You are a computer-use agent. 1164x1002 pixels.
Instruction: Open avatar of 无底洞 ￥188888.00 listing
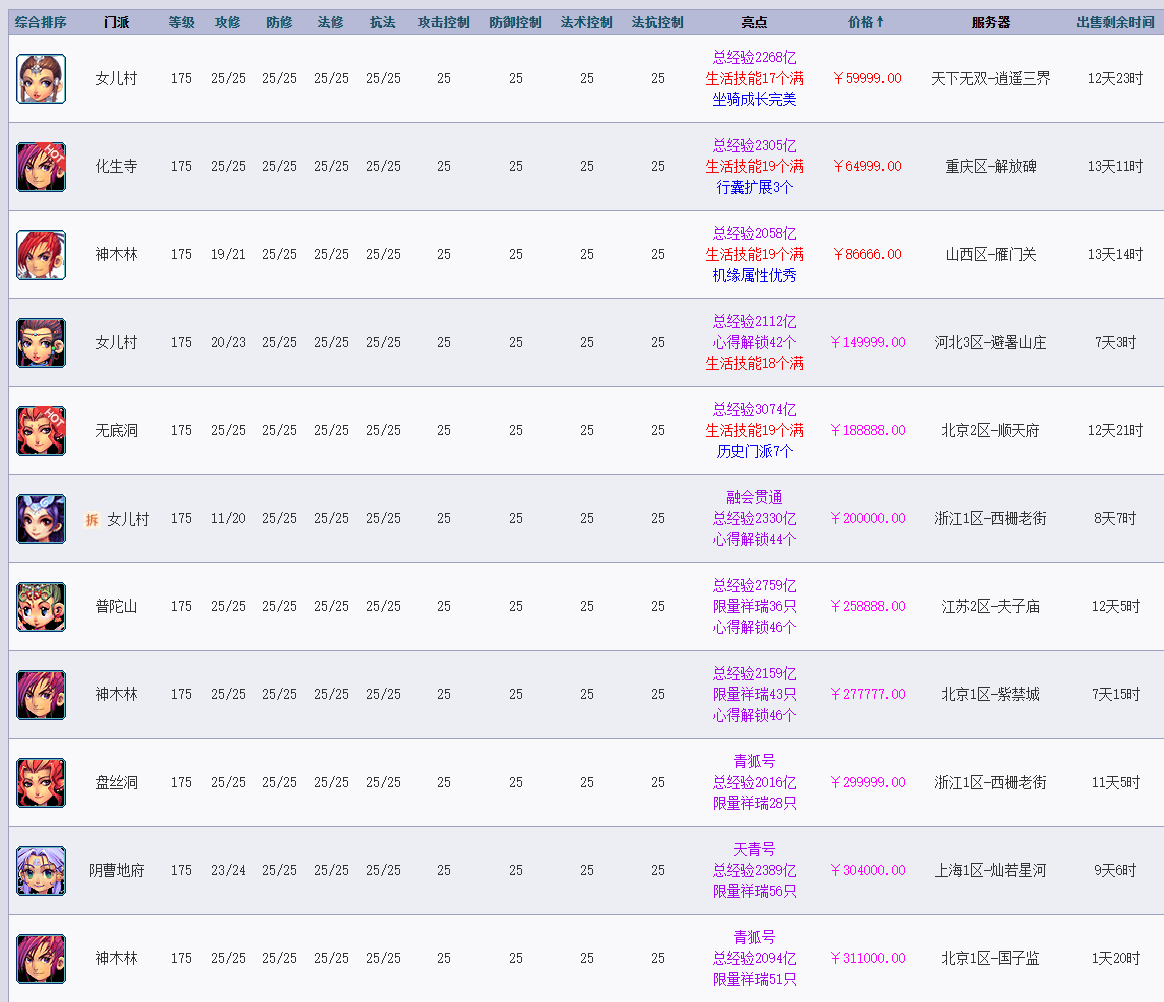coord(41,430)
